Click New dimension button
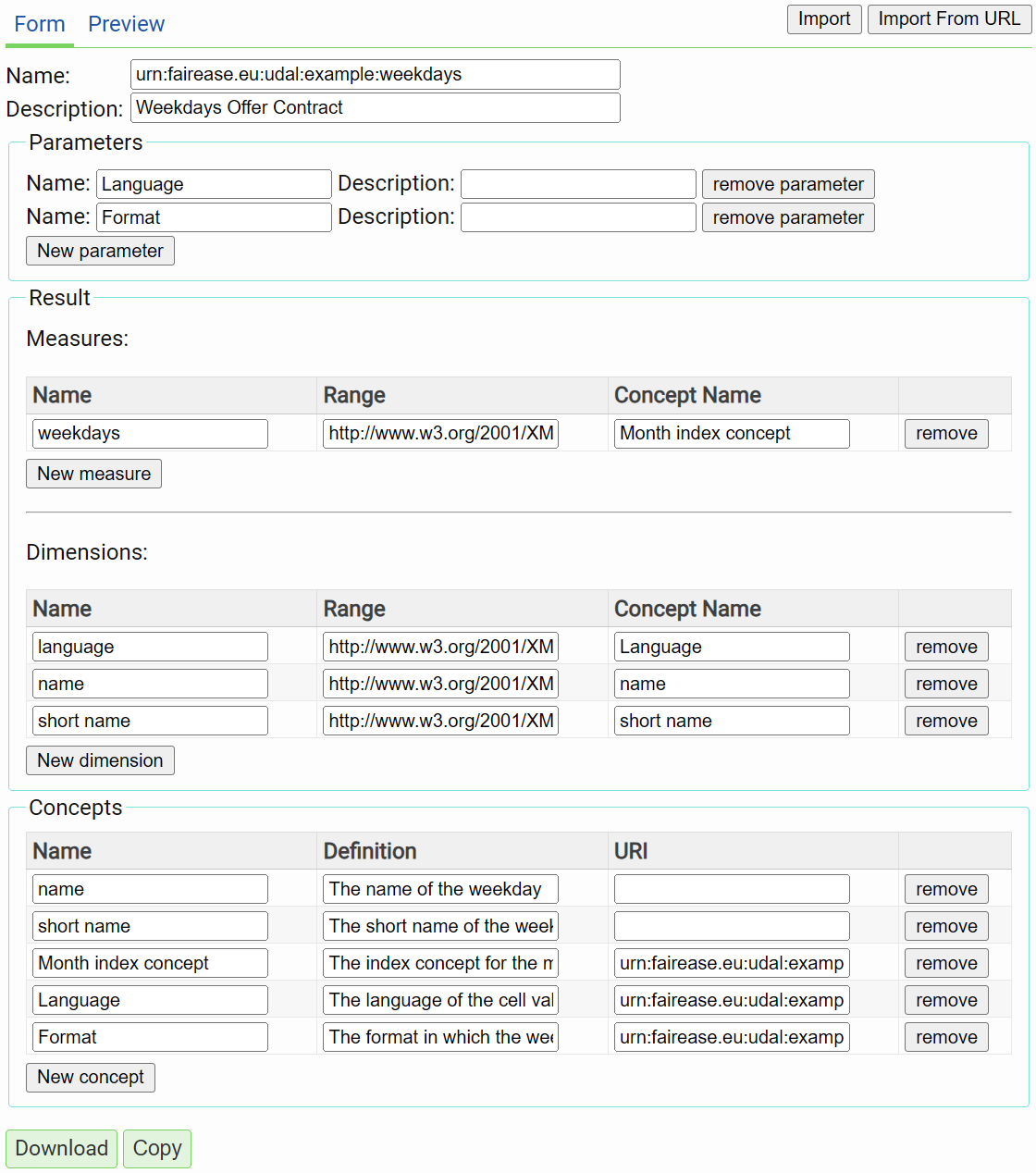1036x1173 pixels. [99, 760]
